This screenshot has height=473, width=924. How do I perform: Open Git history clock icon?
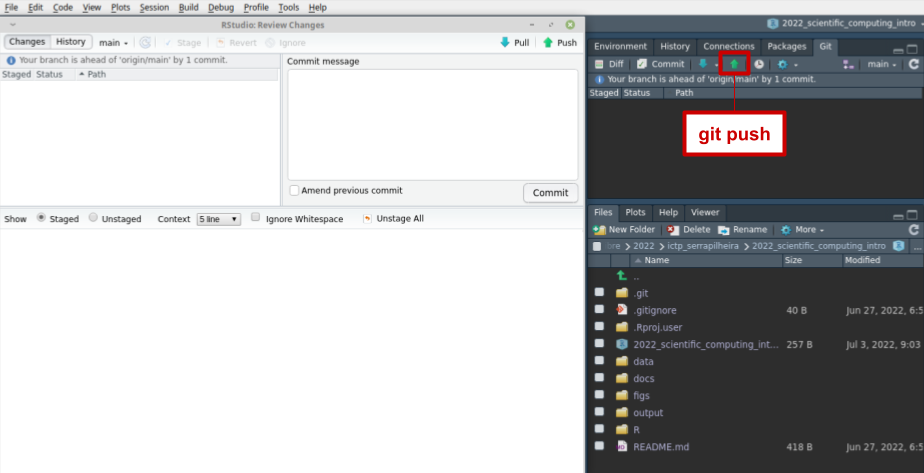click(x=759, y=64)
